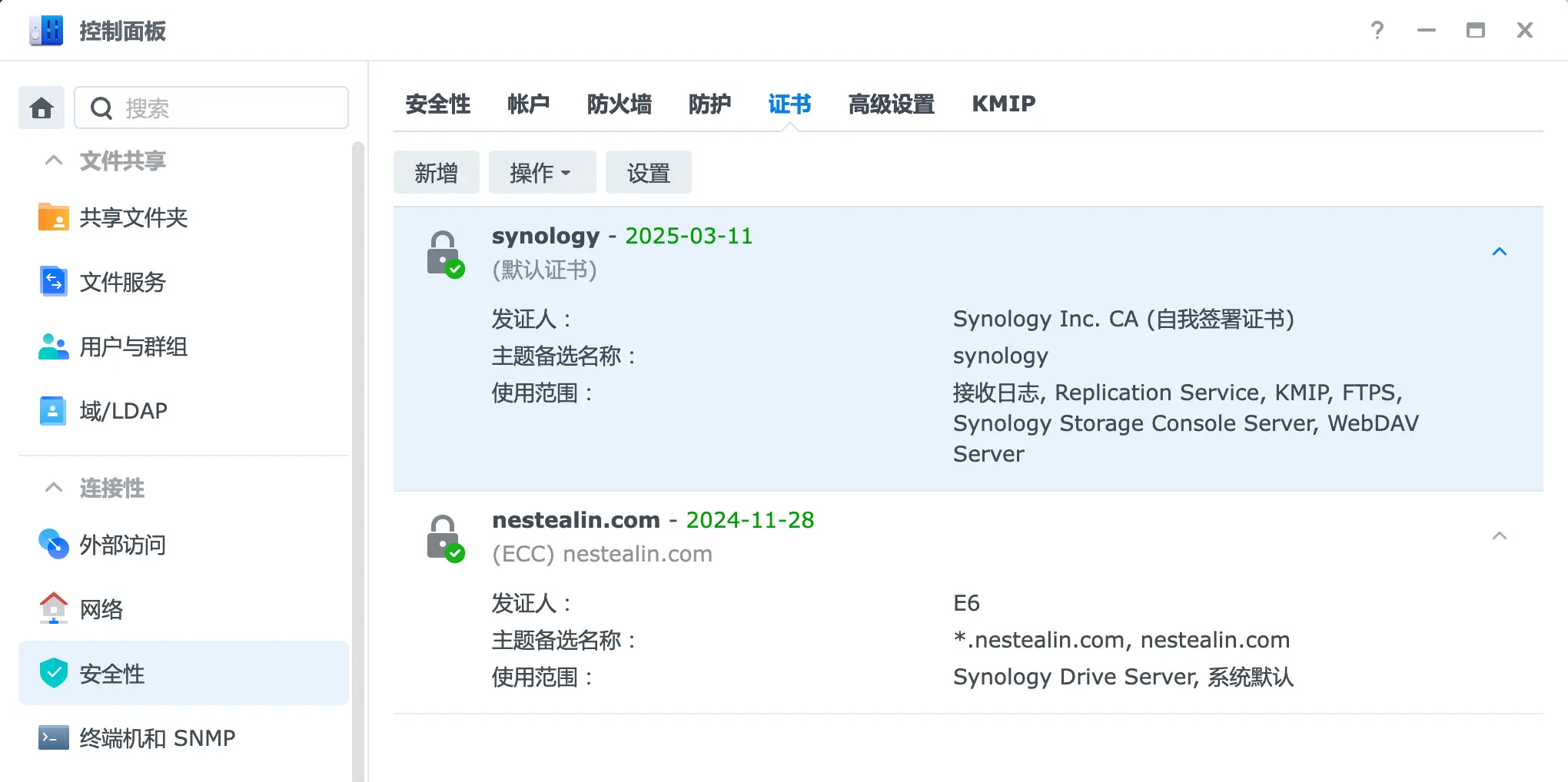
Task: Click the 2025-03-11 expiry date
Action: click(689, 236)
